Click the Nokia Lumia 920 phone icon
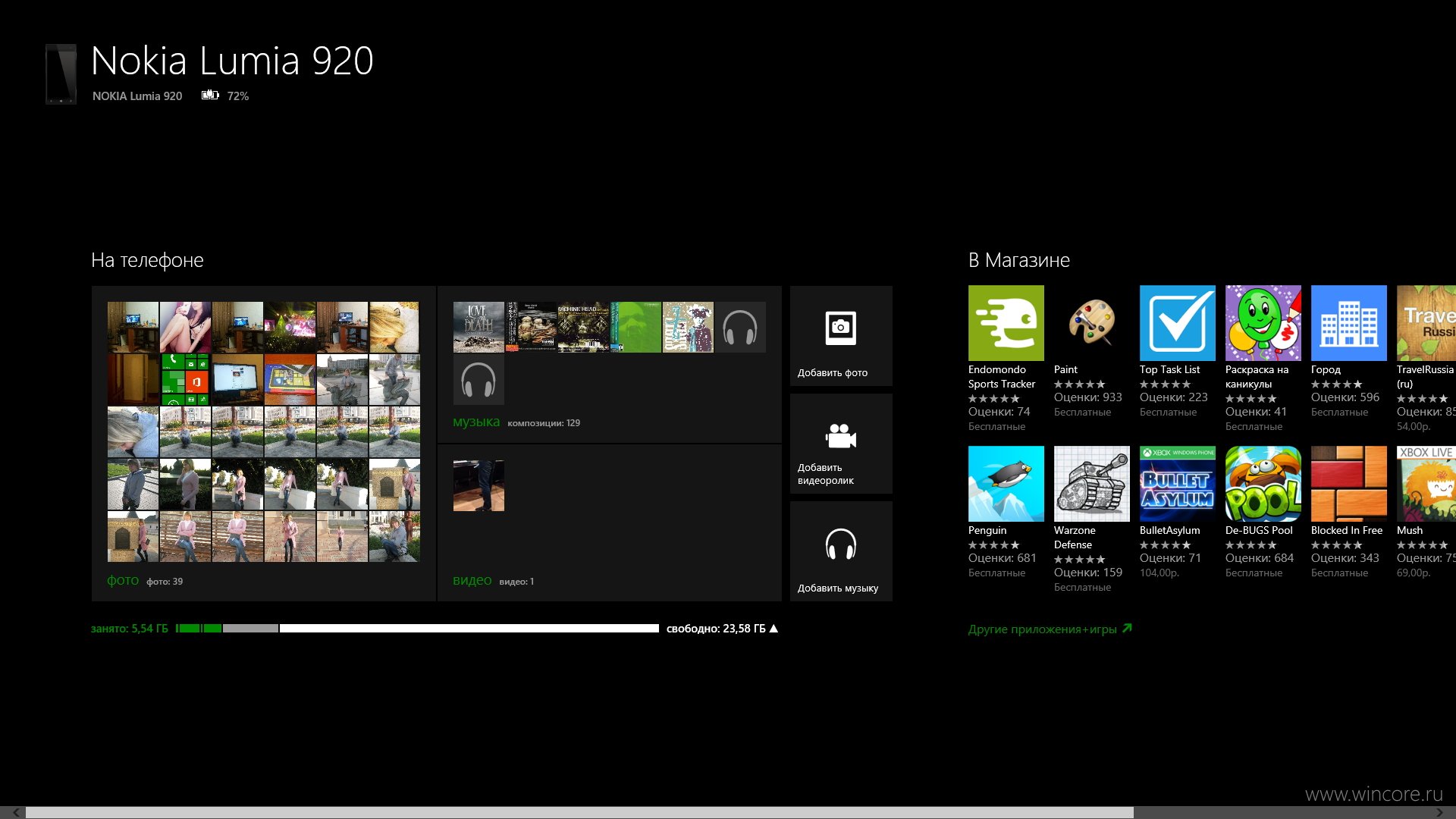 click(x=61, y=74)
